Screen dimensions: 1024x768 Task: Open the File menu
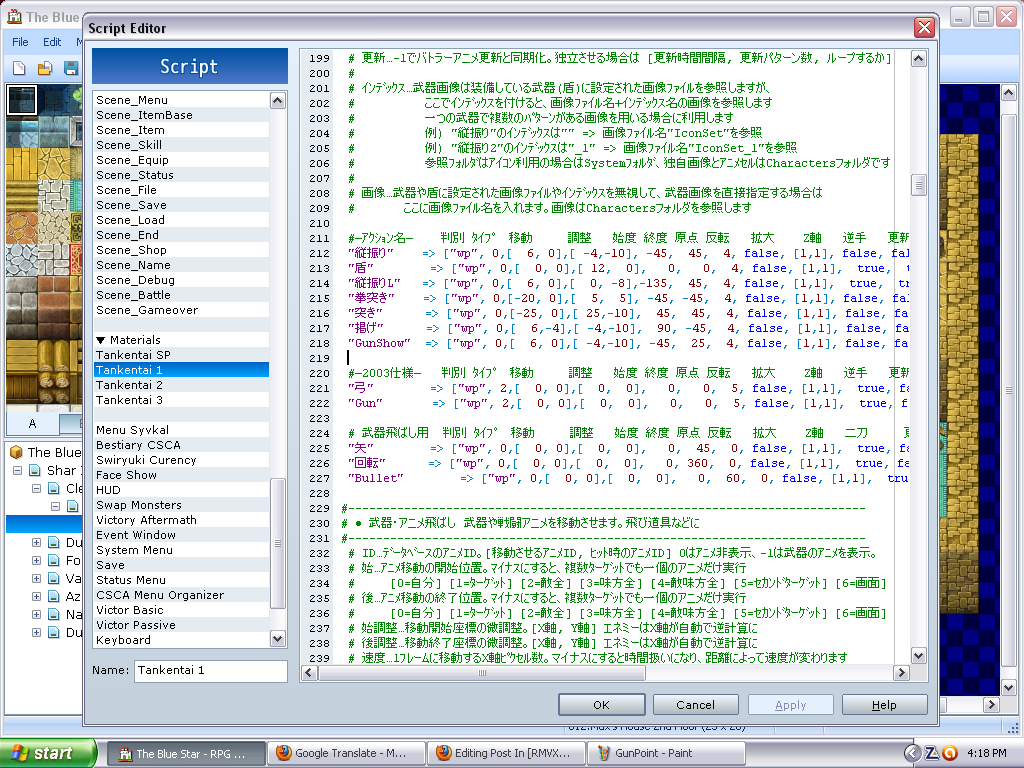click(21, 42)
